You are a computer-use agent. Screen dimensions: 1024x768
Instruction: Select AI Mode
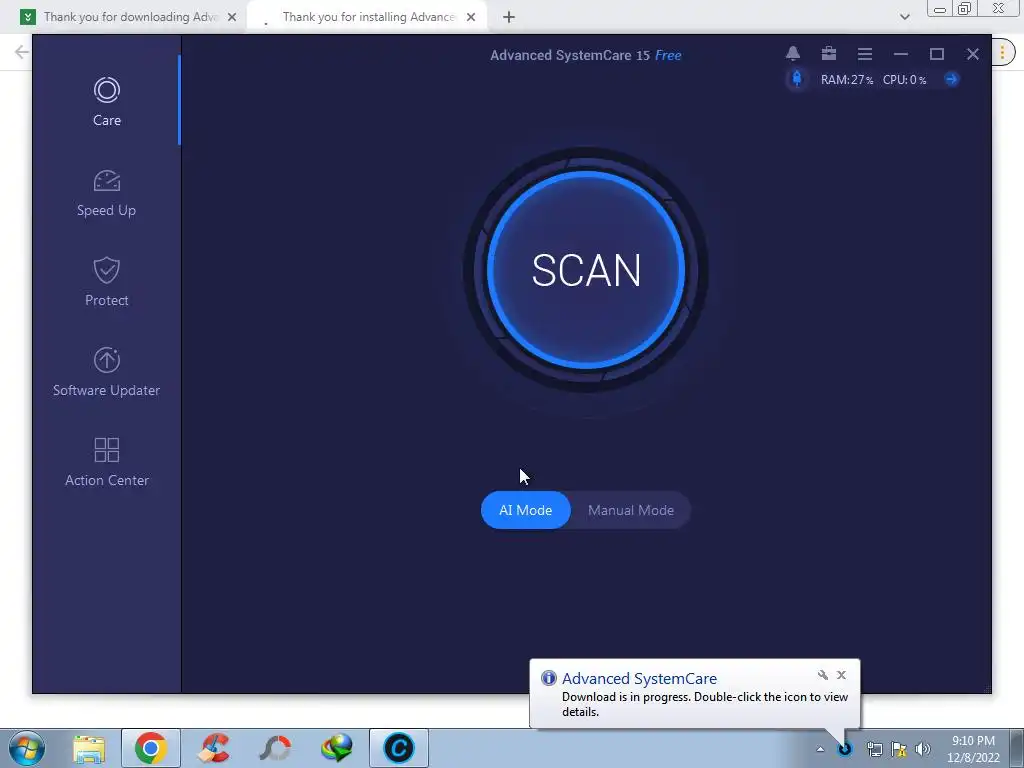(x=526, y=510)
